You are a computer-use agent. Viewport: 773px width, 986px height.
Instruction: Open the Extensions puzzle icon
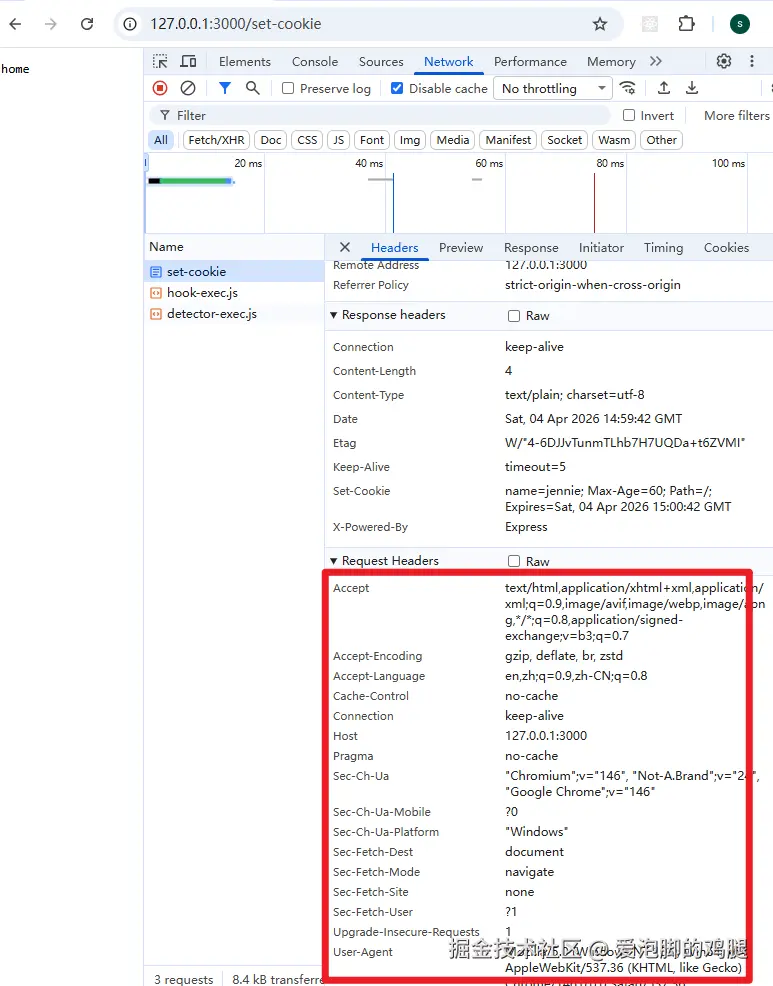click(686, 24)
